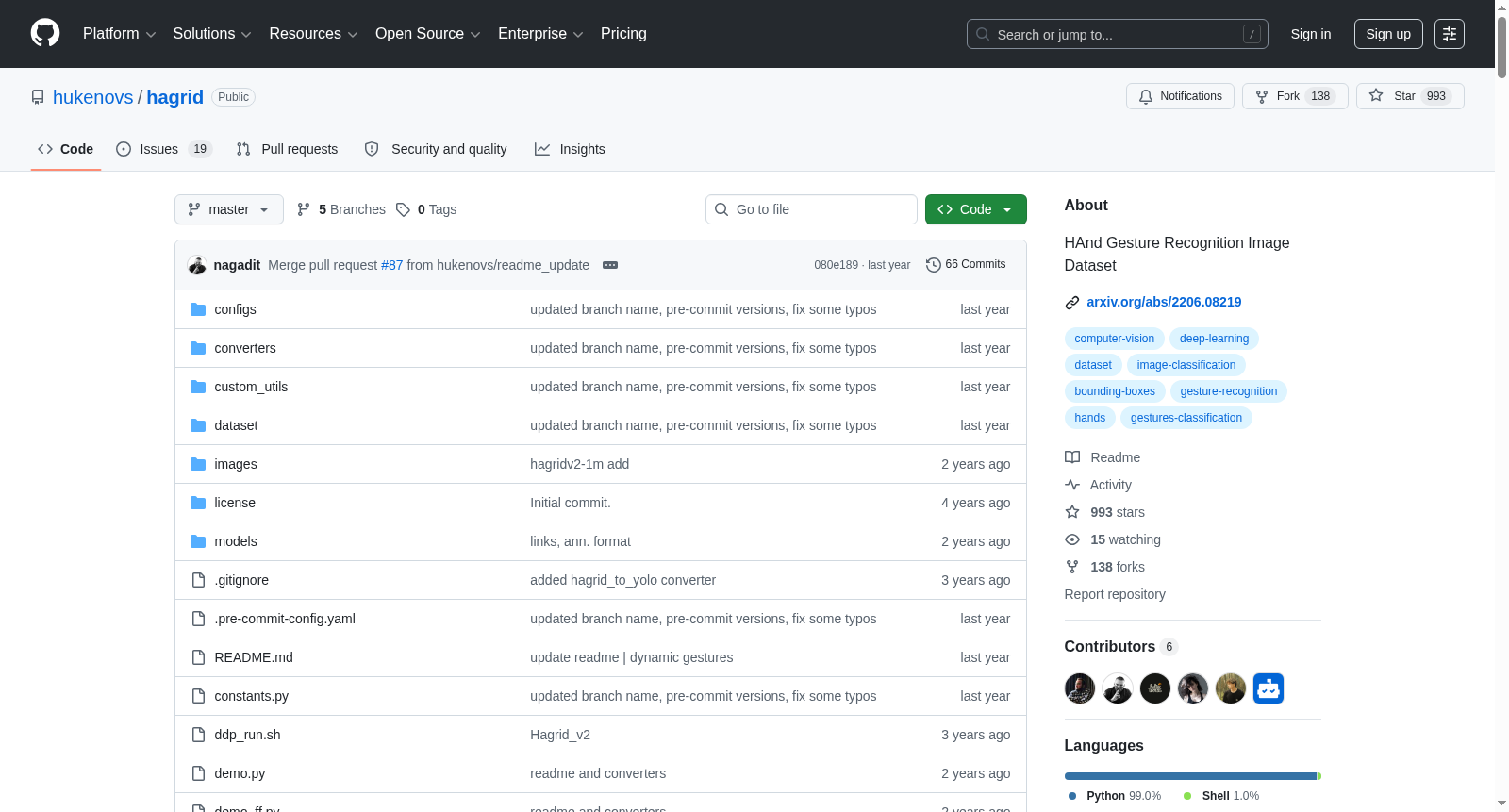Open the Enterprise dropdown
1509x812 pixels.
coord(540,34)
